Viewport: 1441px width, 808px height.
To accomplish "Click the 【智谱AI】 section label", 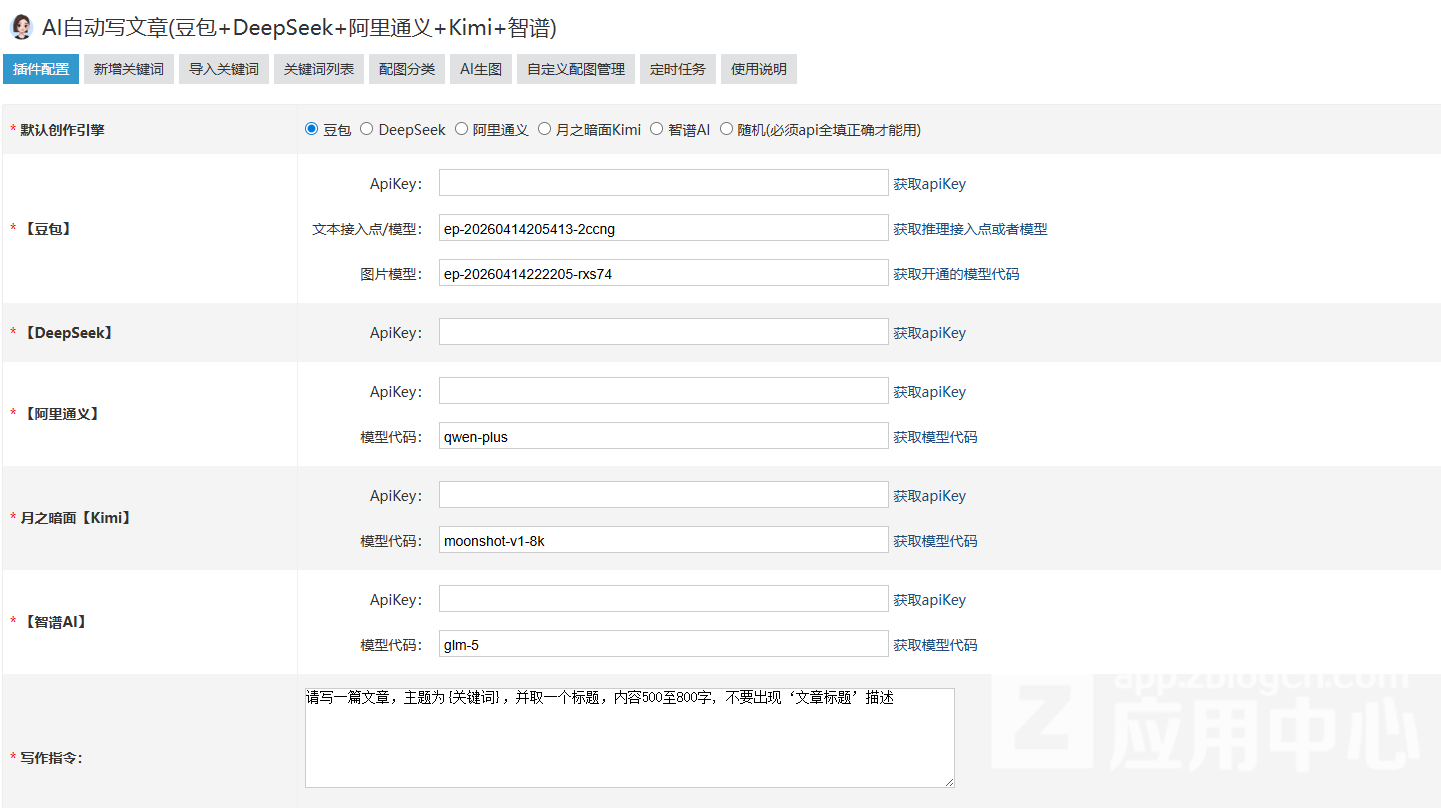I will (56, 622).
